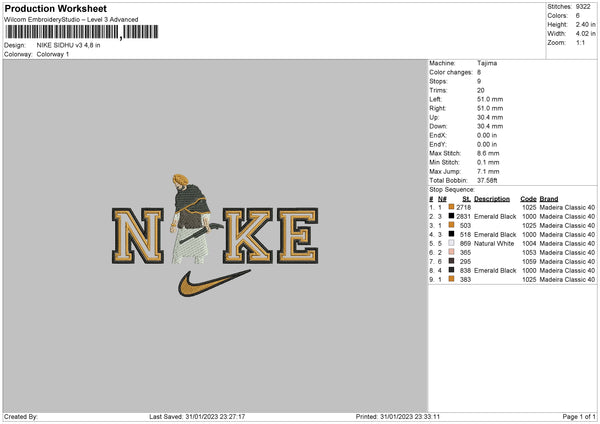The height and width of the screenshot is (424, 600).
Task: Select the Machine value Tajima
Action: tap(487, 63)
